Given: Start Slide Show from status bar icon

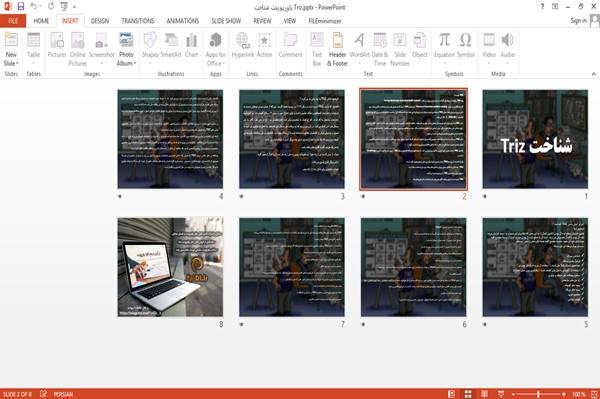Looking at the screenshot, I should (x=501, y=394).
